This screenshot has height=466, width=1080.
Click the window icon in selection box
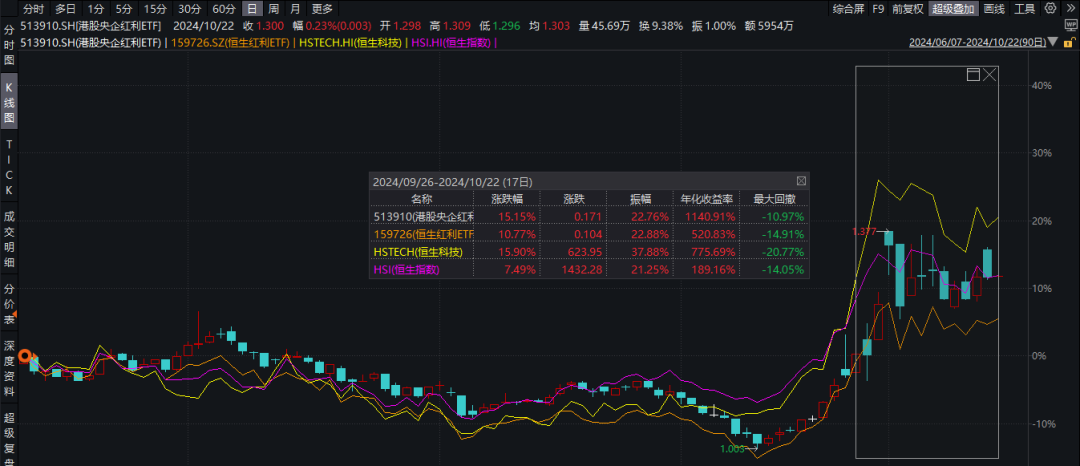973,75
